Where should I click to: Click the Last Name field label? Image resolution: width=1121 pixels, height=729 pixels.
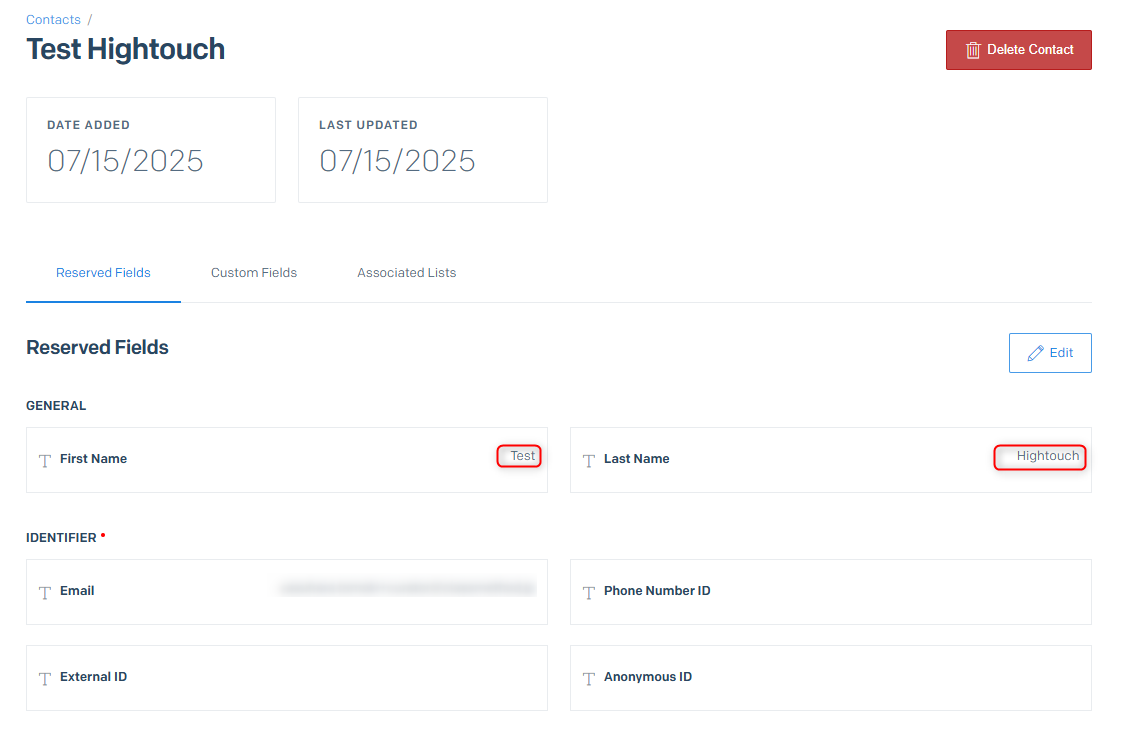pyautogui.click(x=636, y=459)
